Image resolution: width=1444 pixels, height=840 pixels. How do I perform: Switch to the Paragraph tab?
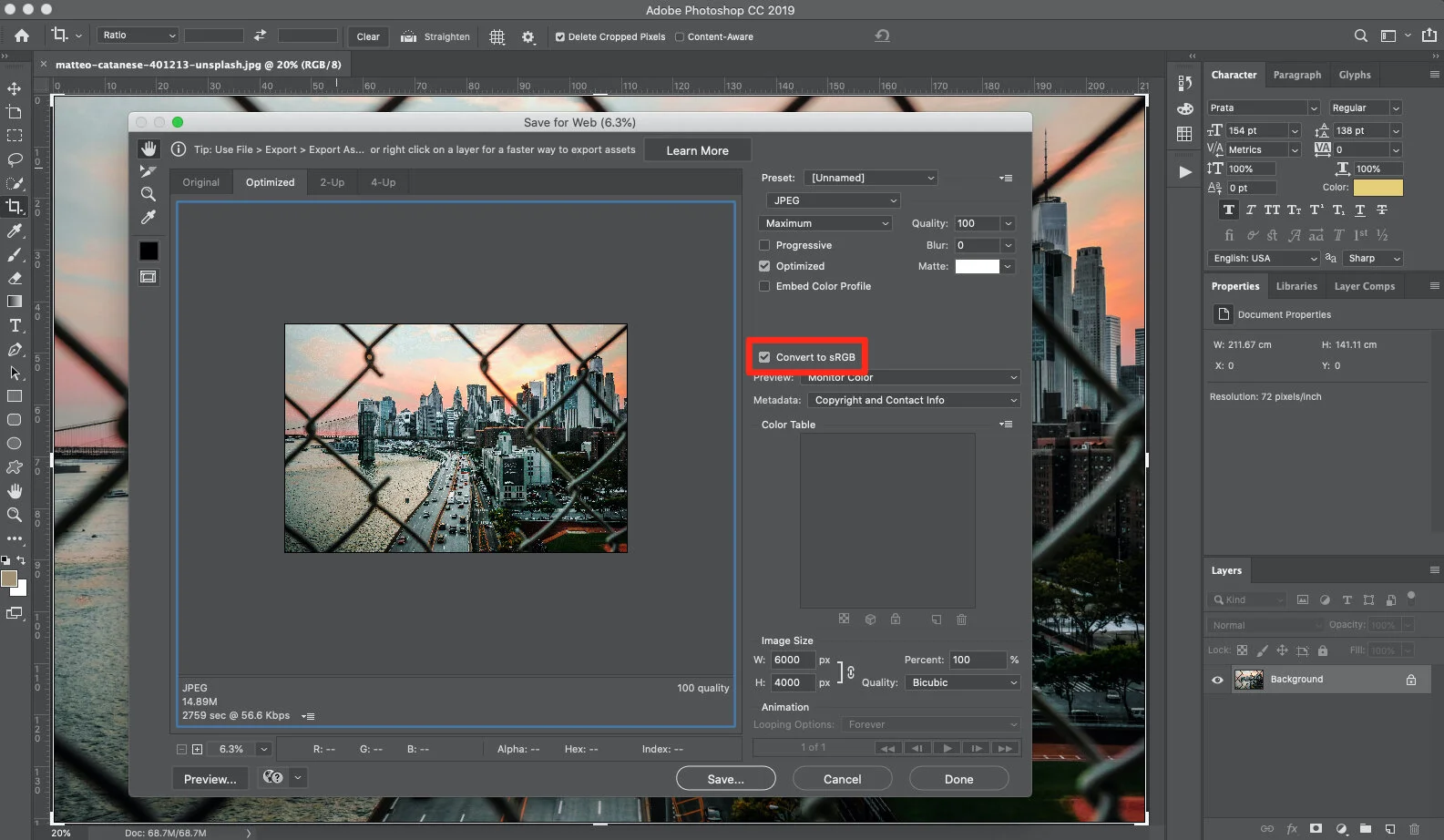1296,75
